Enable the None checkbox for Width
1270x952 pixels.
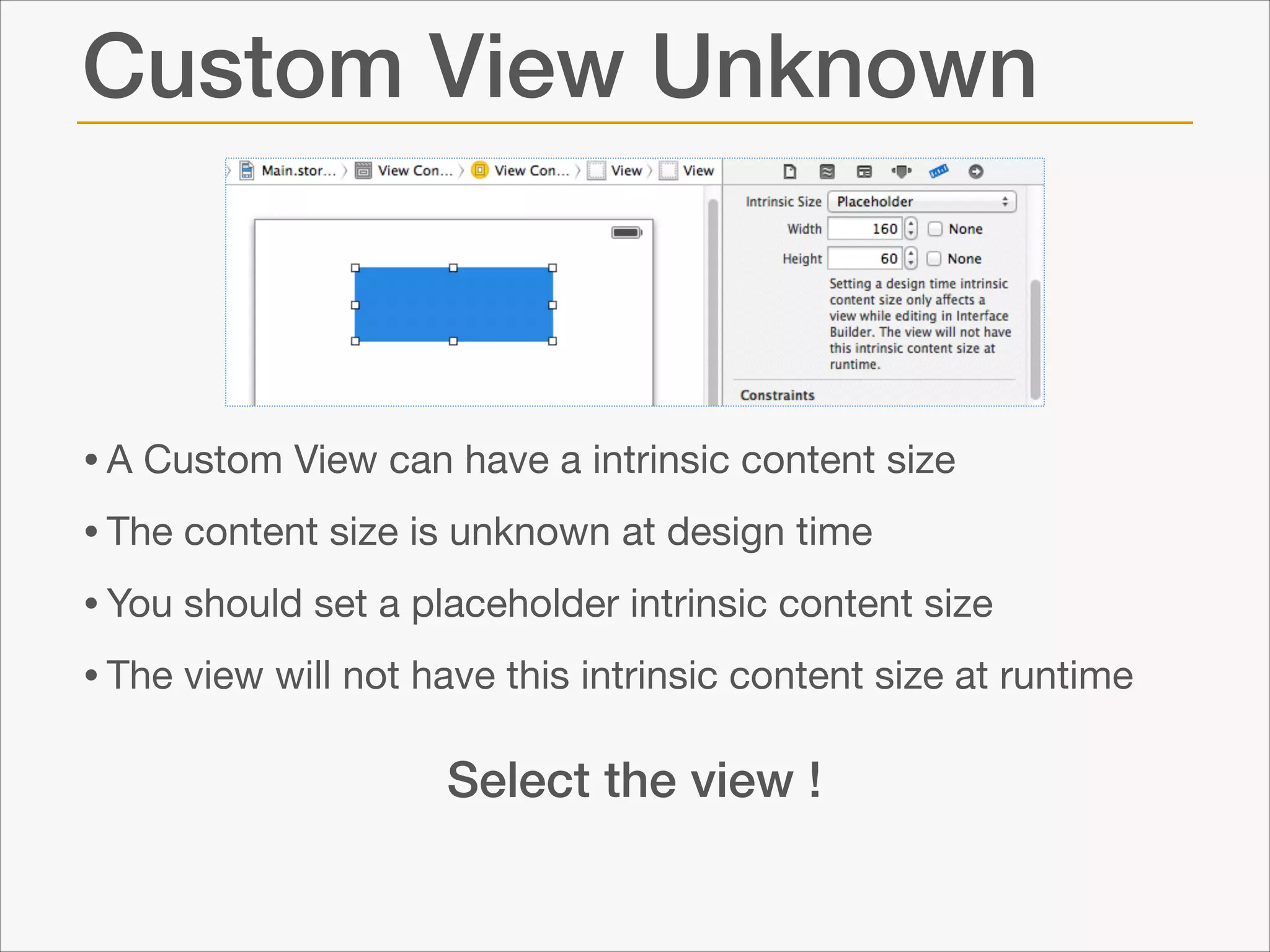[935, 229]
